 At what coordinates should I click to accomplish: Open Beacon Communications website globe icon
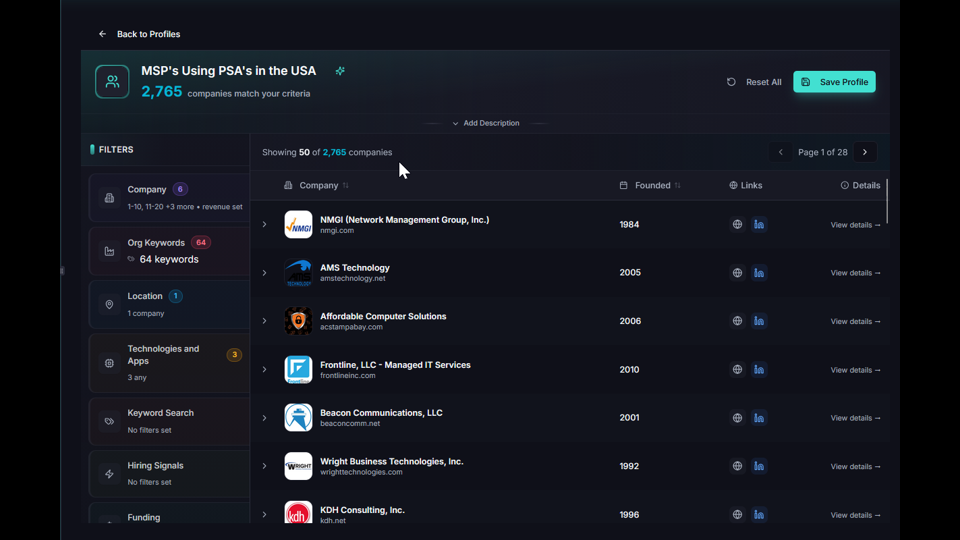[x=737, y=418]
